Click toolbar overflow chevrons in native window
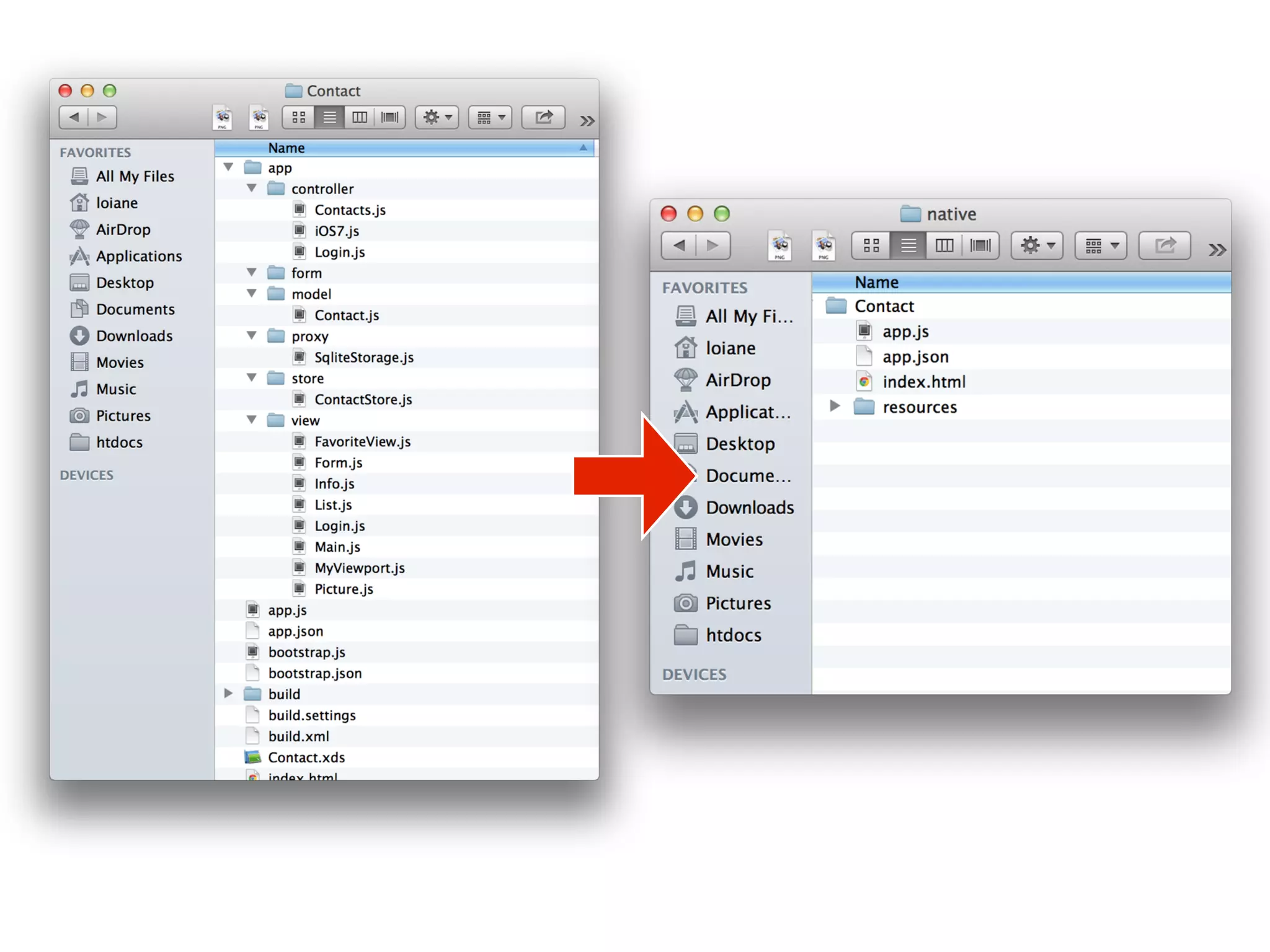 1217,249
